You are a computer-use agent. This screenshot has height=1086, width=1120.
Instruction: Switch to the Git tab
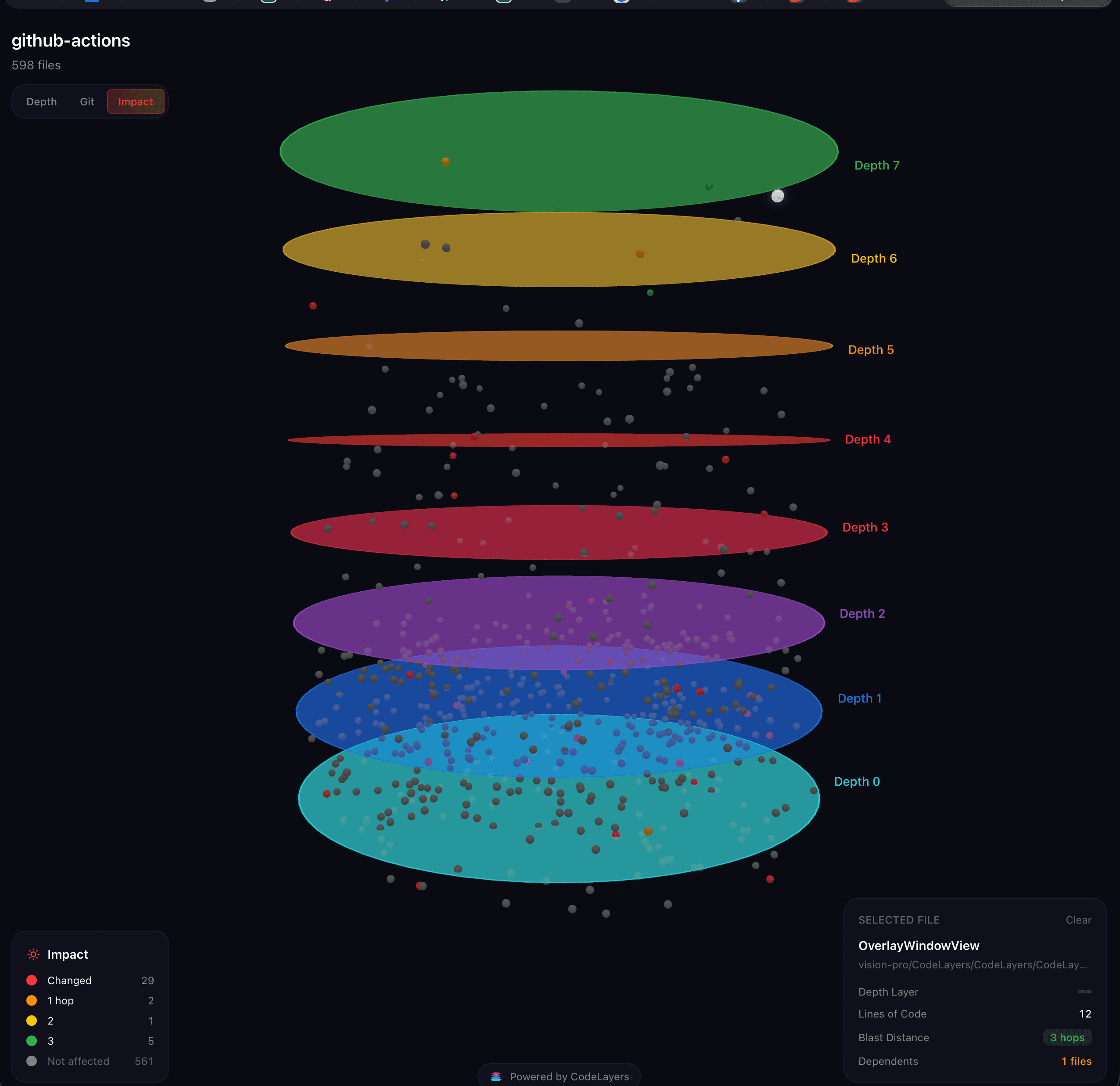tap(86, 101)
